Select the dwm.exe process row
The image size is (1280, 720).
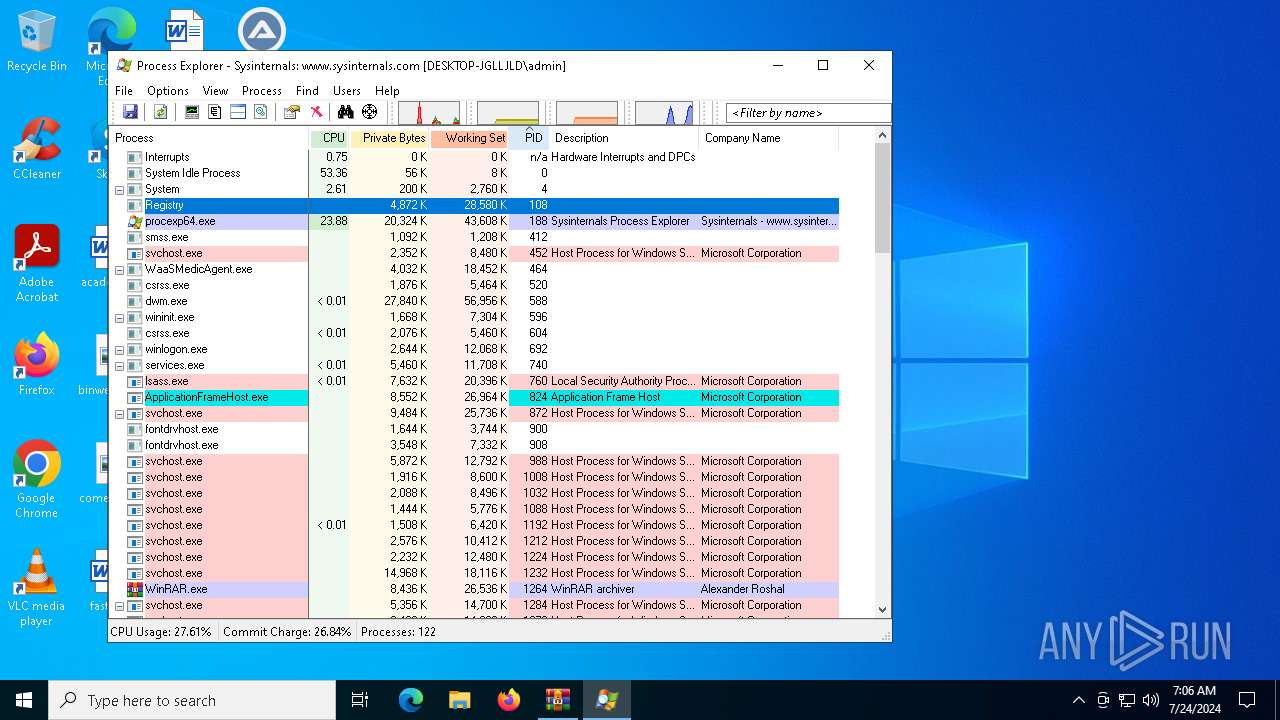coord(474,301)
